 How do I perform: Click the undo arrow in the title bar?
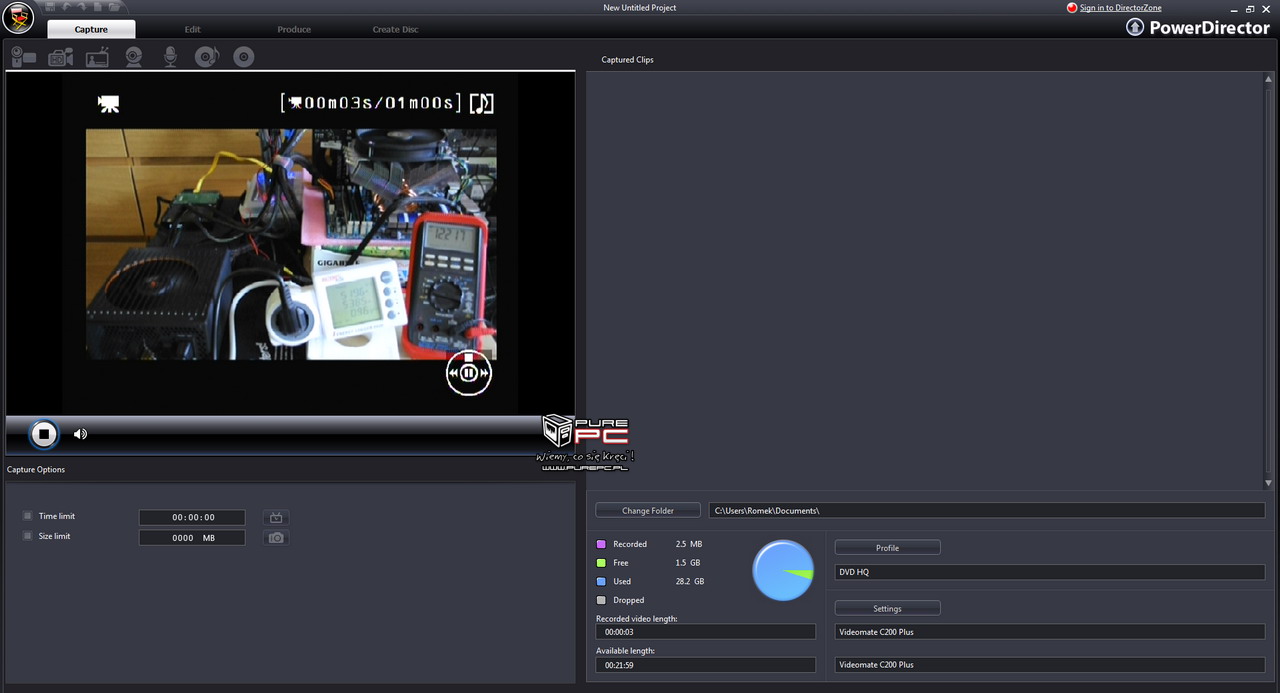click(x=66, y=7)
